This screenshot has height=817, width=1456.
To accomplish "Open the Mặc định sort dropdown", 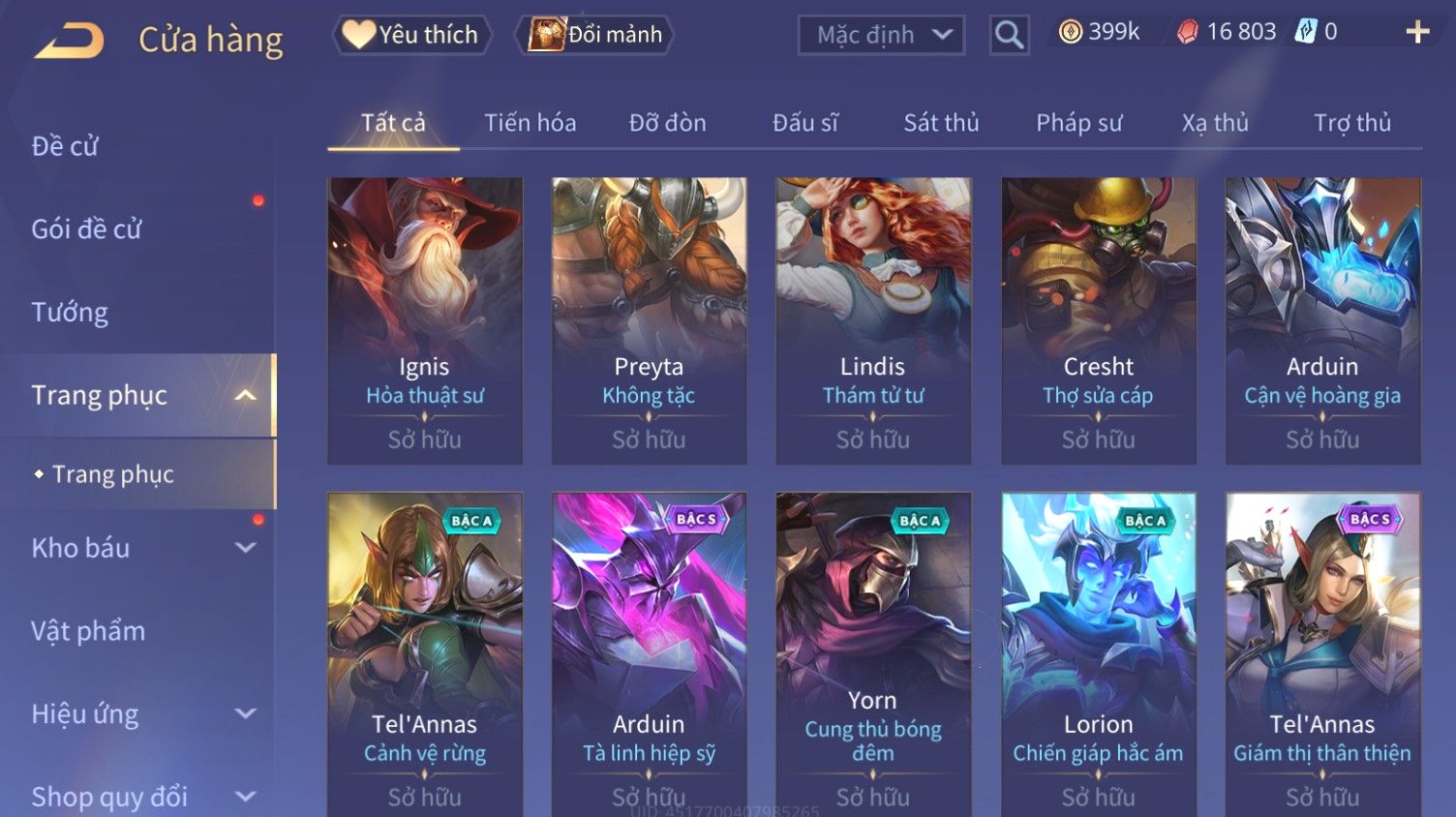I will coord(881,35).
